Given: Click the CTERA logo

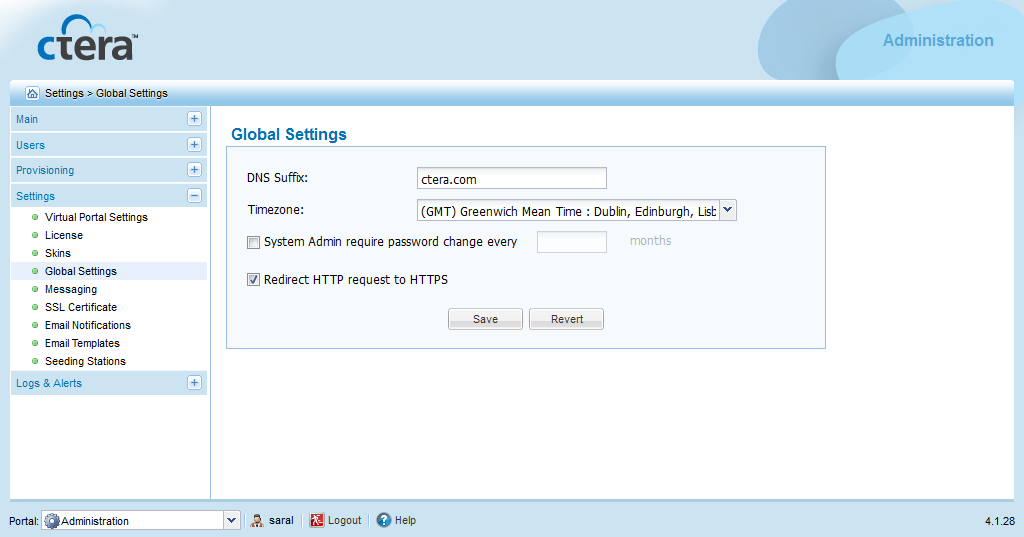Looking at the screenshot, I should click(88, 38).
